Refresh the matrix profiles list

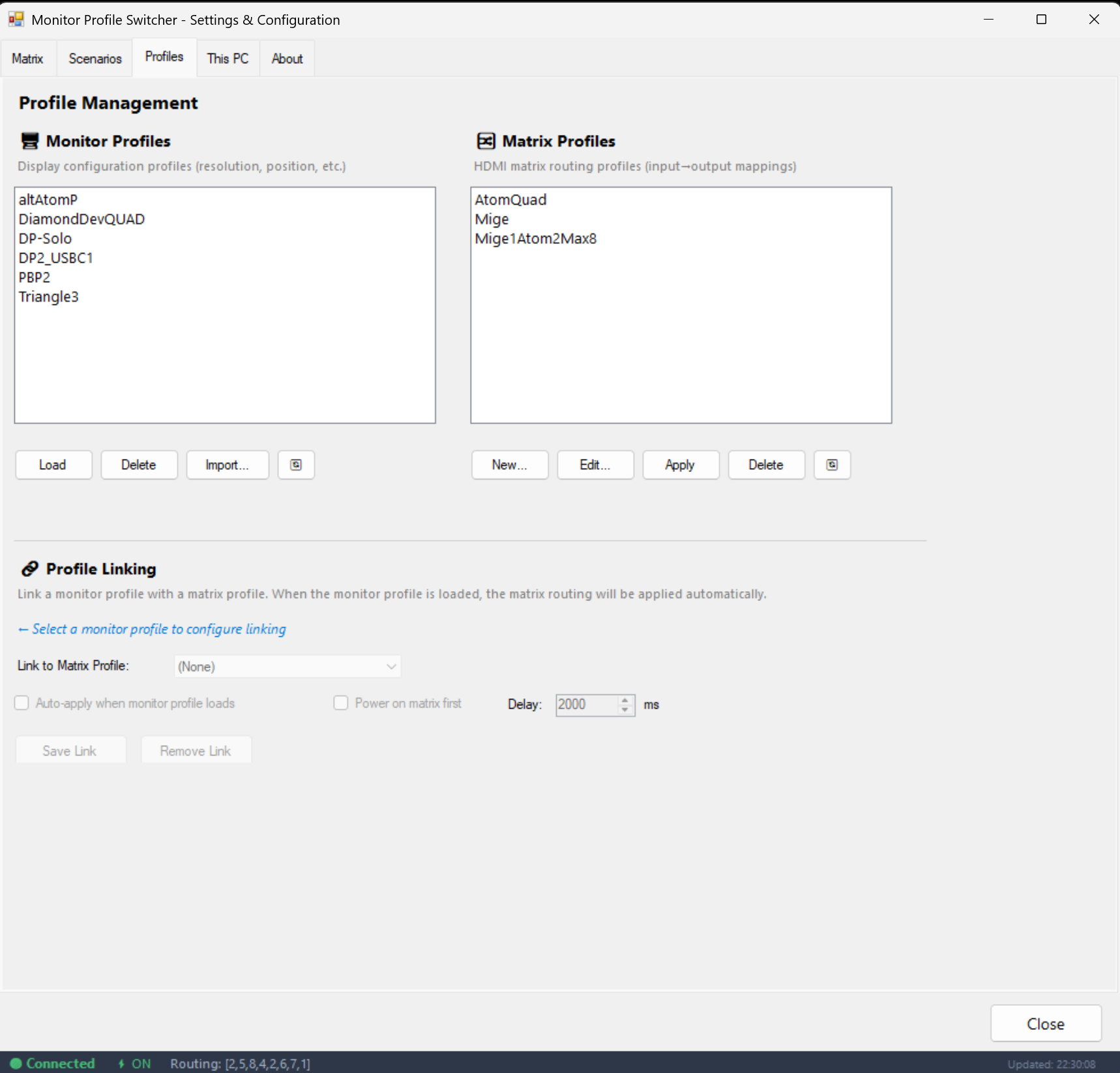pyautogui.click(x=832, y=464)
